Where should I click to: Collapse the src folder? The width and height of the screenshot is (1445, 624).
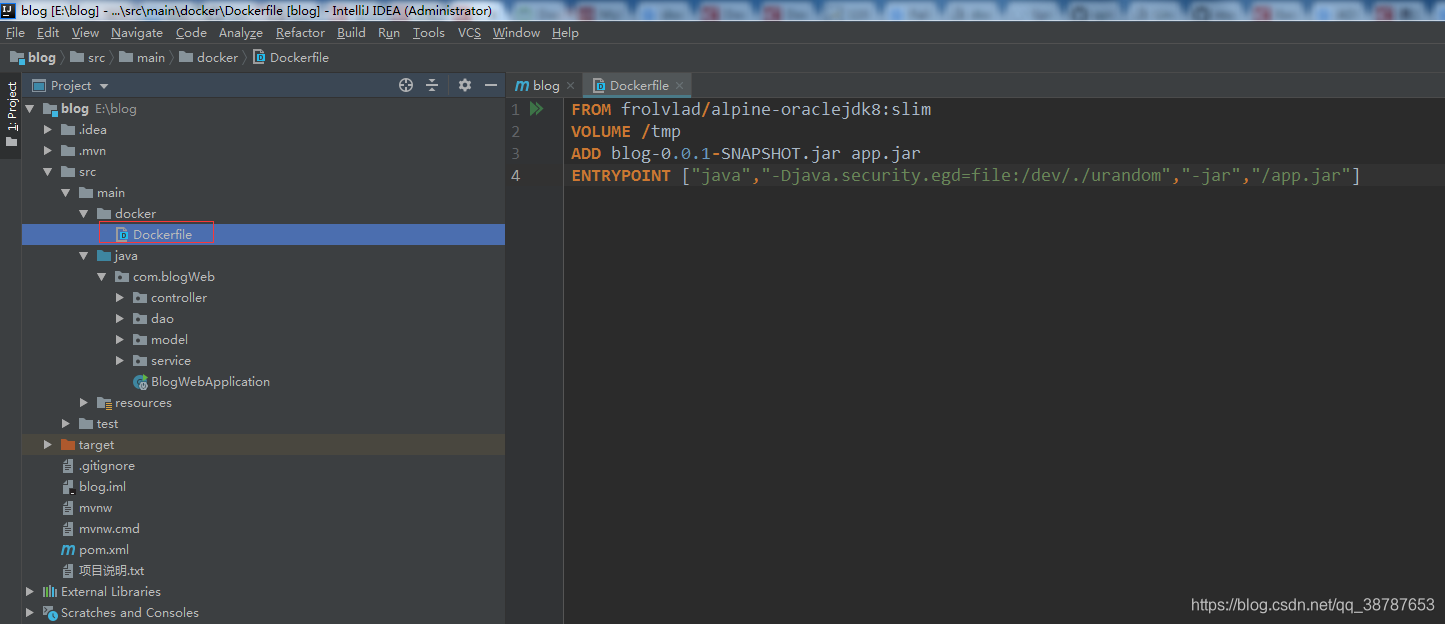(48, 172)
